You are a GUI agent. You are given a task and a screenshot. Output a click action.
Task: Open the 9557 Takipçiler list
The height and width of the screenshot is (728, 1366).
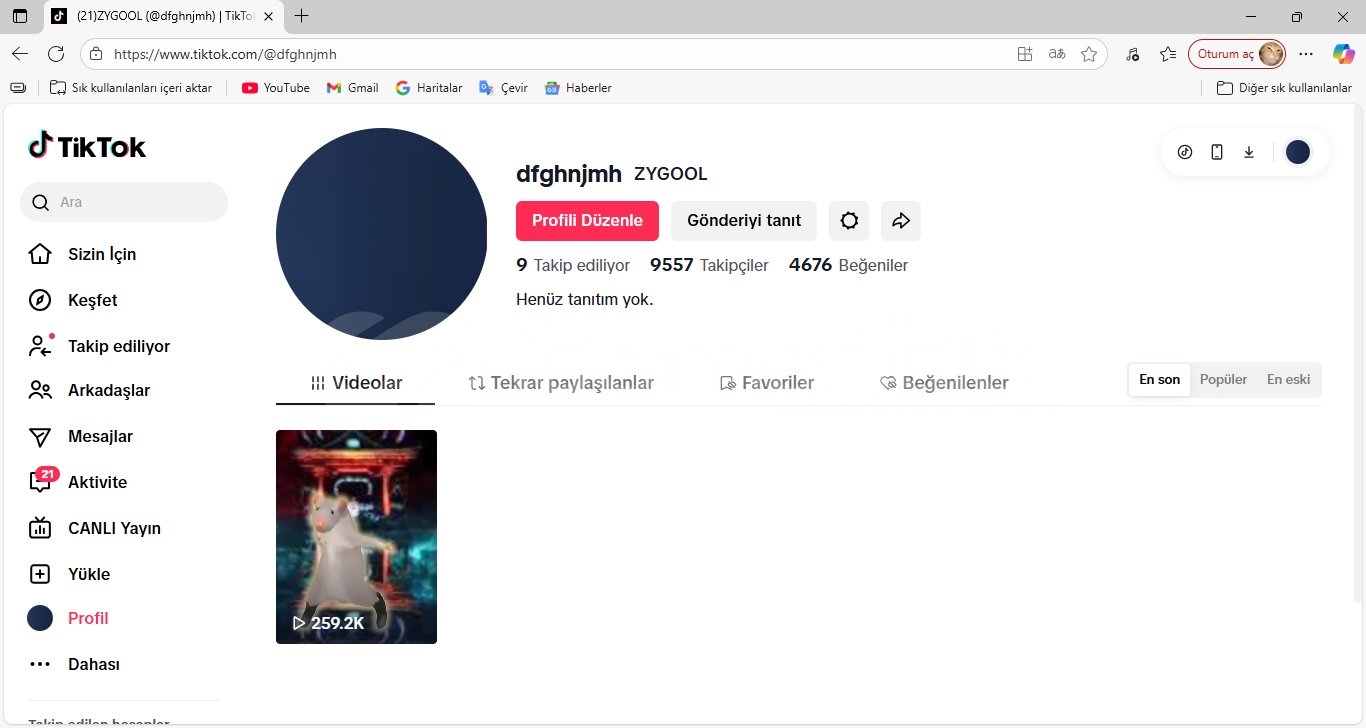[x=709, y=265]
